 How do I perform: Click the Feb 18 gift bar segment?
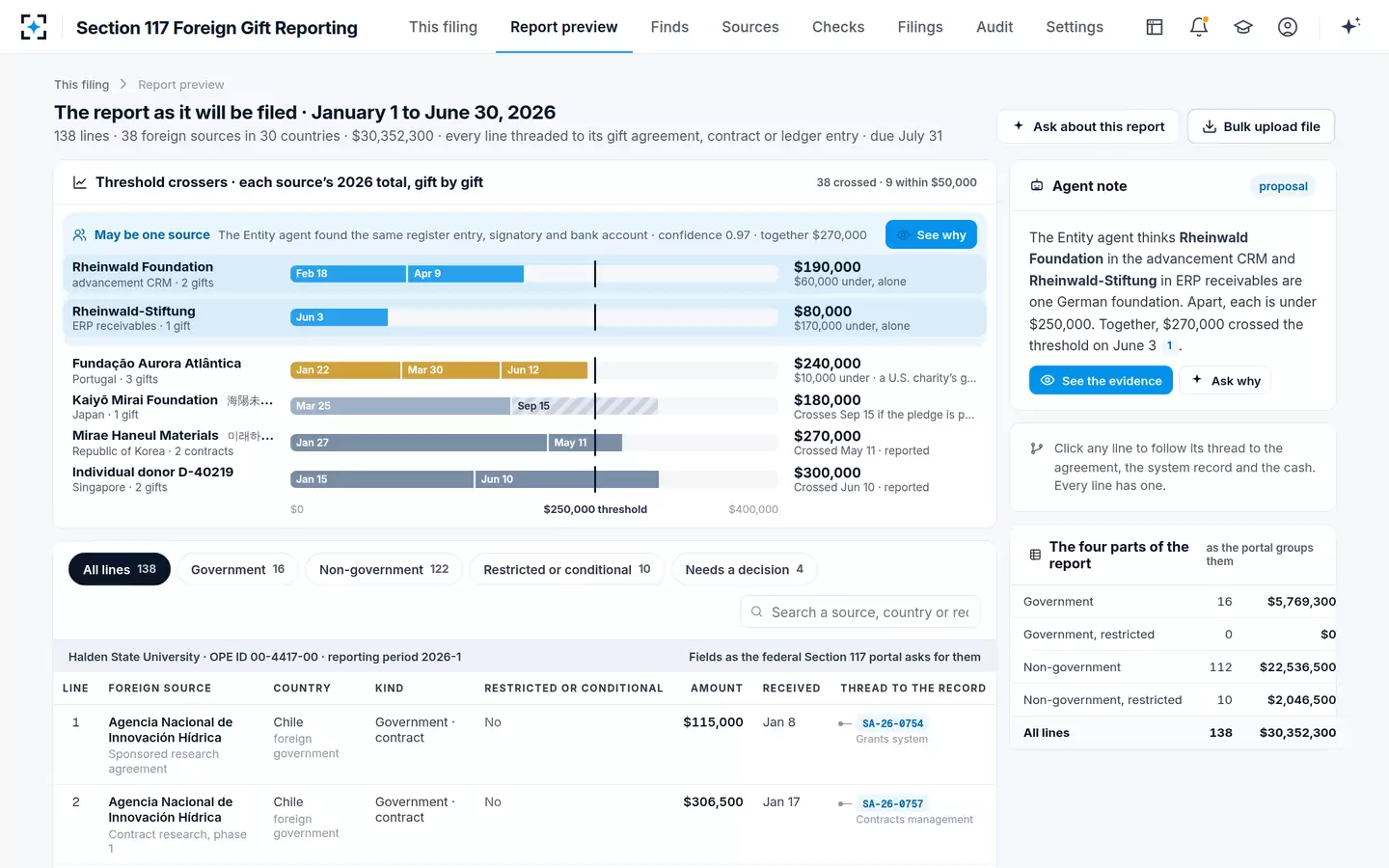(348, 274)
